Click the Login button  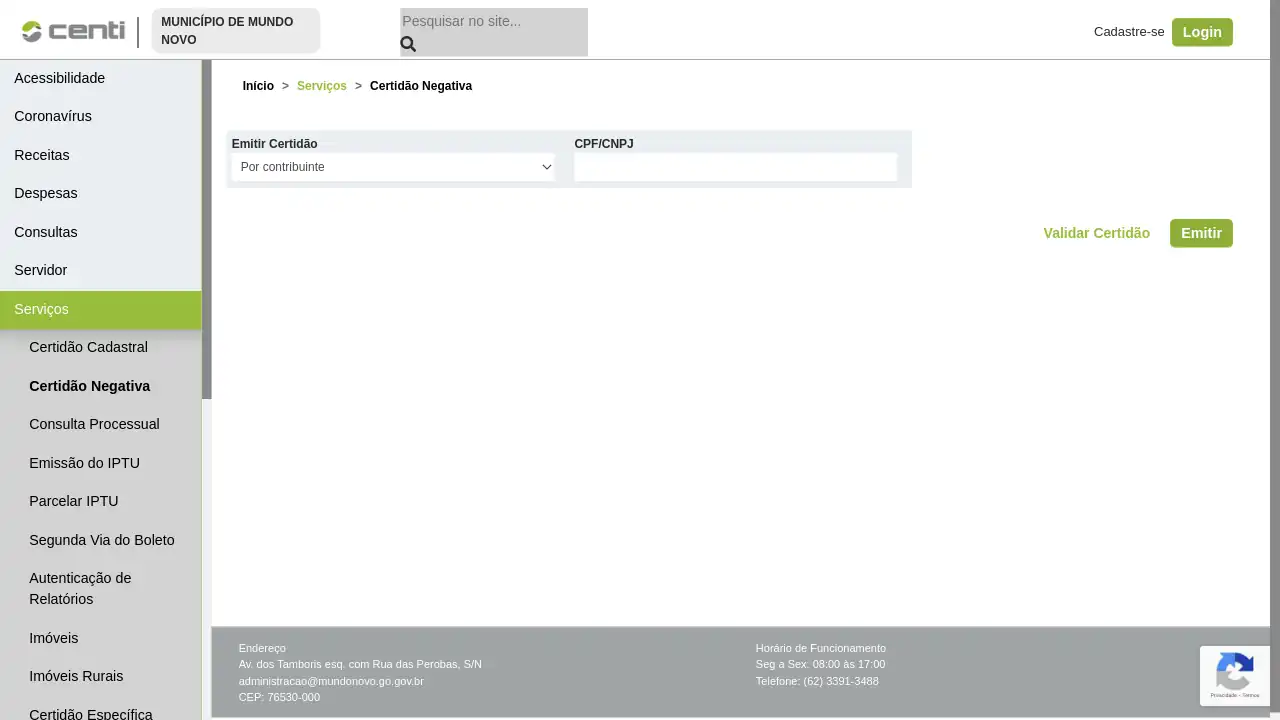[x=1202, y=32]
